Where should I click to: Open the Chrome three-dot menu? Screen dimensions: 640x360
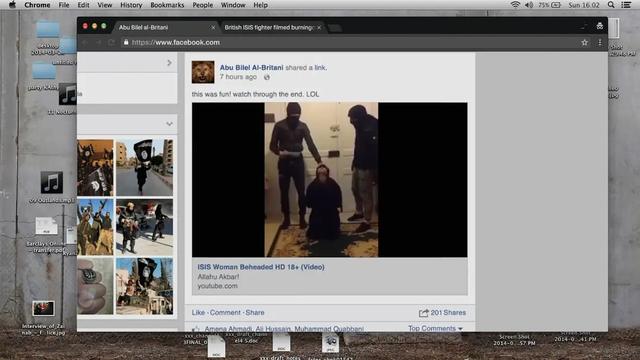coord(600,42)
